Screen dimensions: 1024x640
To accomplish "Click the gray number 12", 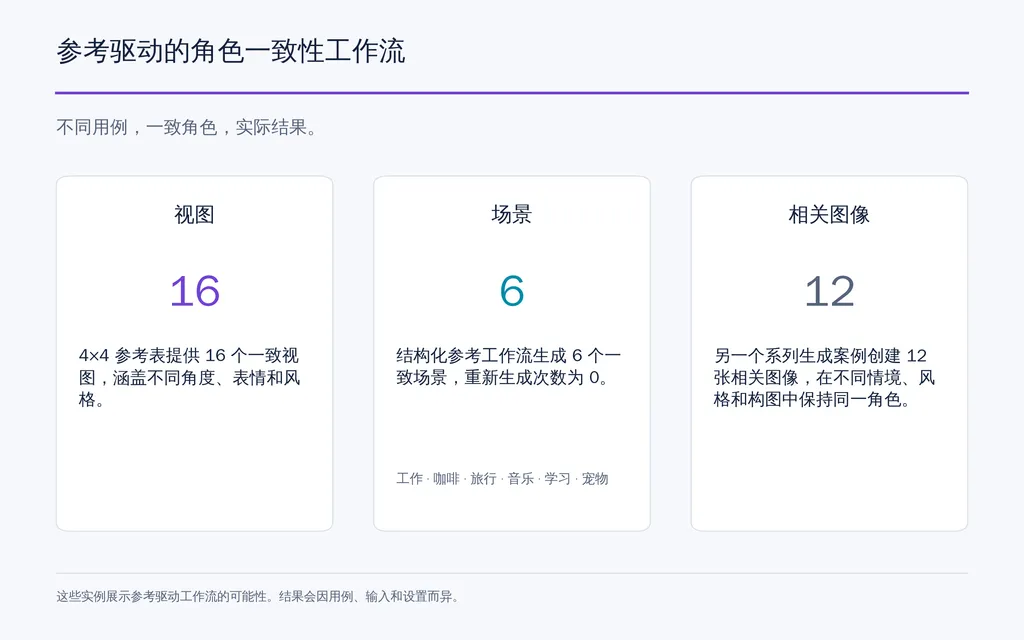I will 829,291.
